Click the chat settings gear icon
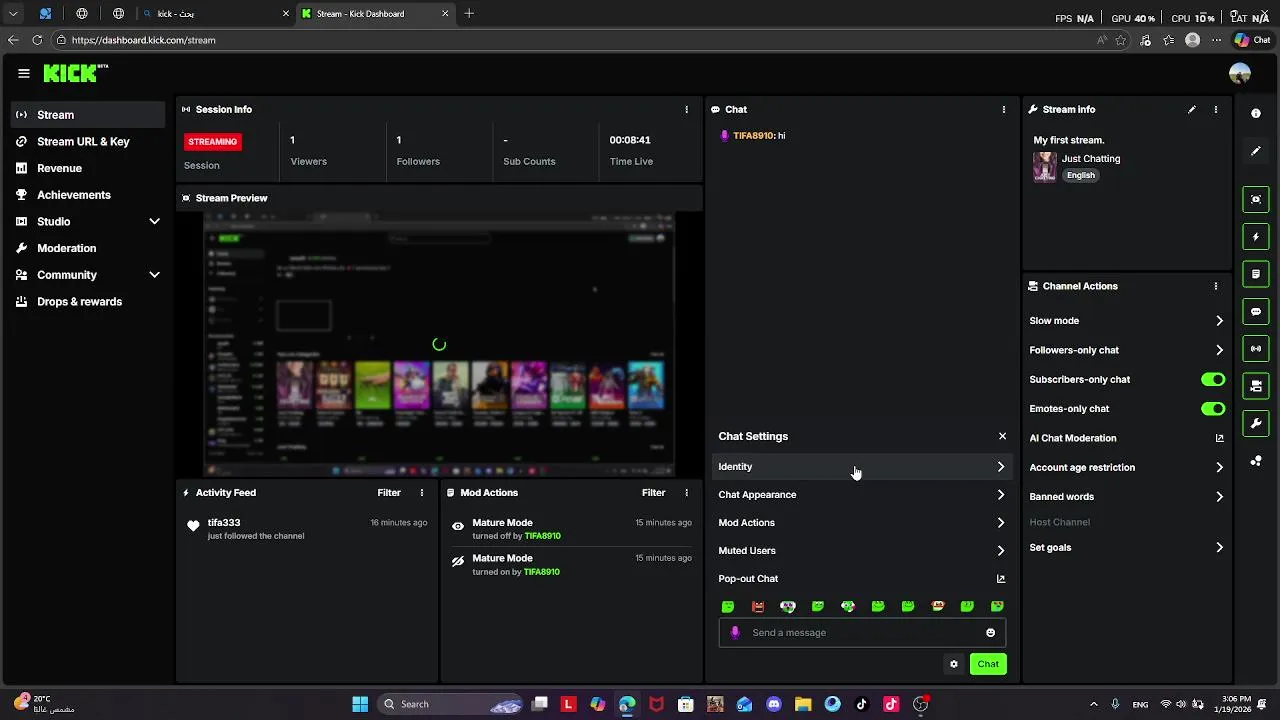Screen dimensions: 1280x720 (x=954, y=664)
